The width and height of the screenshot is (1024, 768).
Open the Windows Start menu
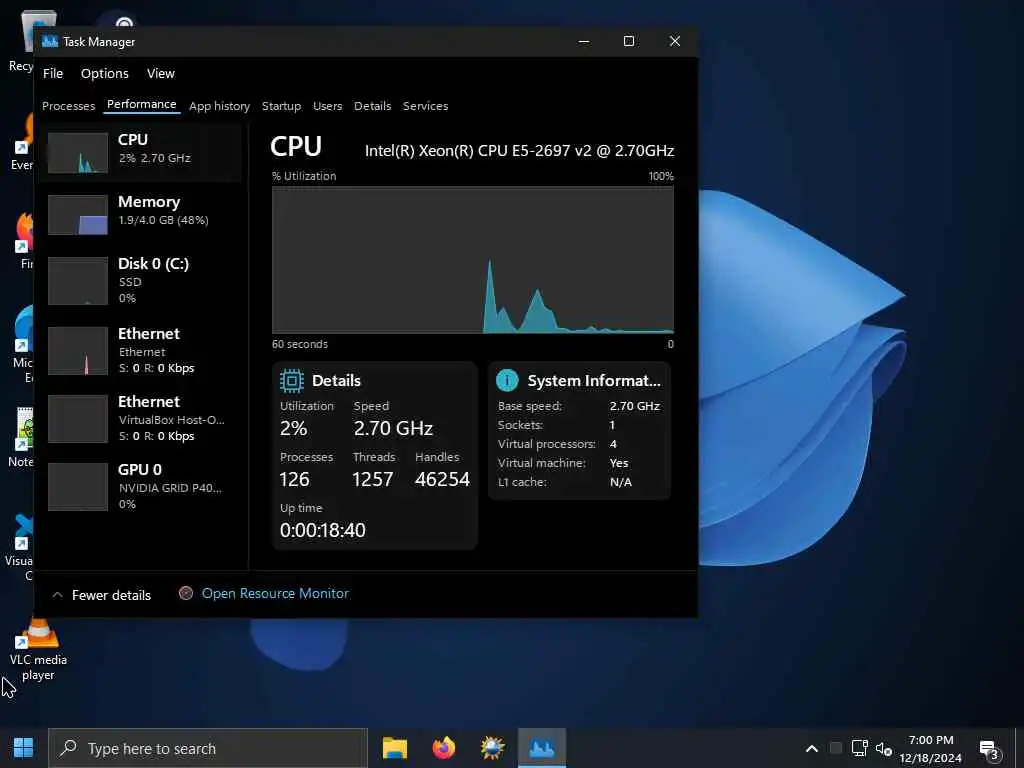pyautogui.click(x=24, y=748)
